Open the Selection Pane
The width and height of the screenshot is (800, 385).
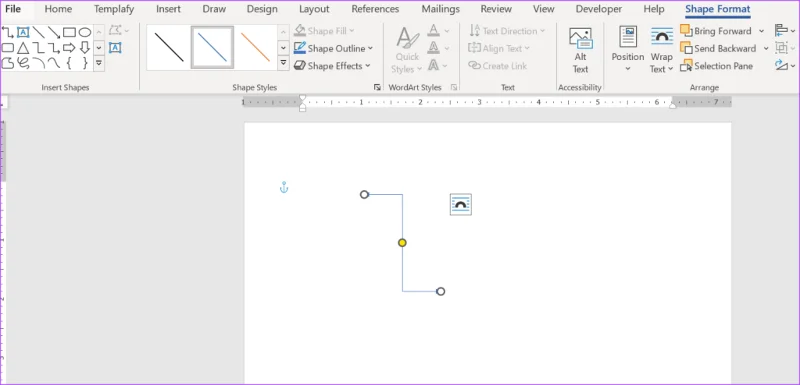(716, 66)
